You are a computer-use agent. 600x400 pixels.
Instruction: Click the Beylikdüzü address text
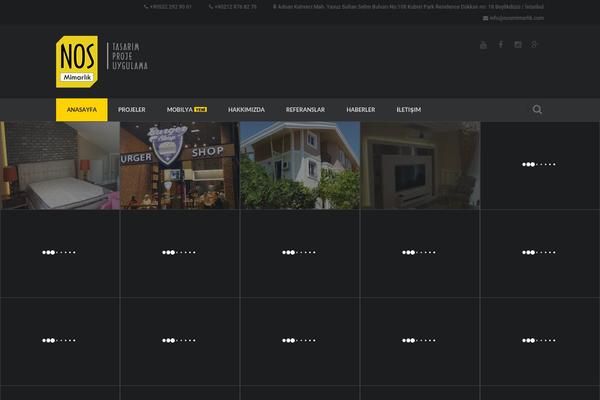tap(408, 7)
